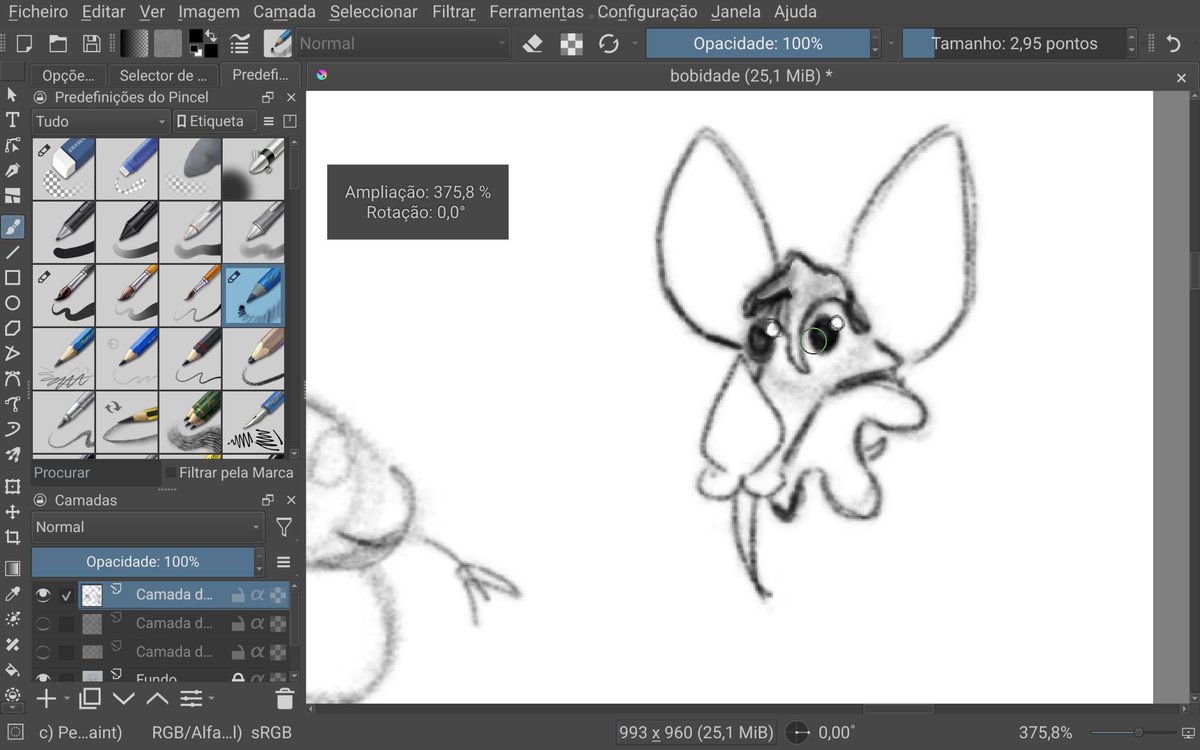The height and width of the screenshot is (750, 1200).
Task: Show the second Camada layer
Action: 43,623
